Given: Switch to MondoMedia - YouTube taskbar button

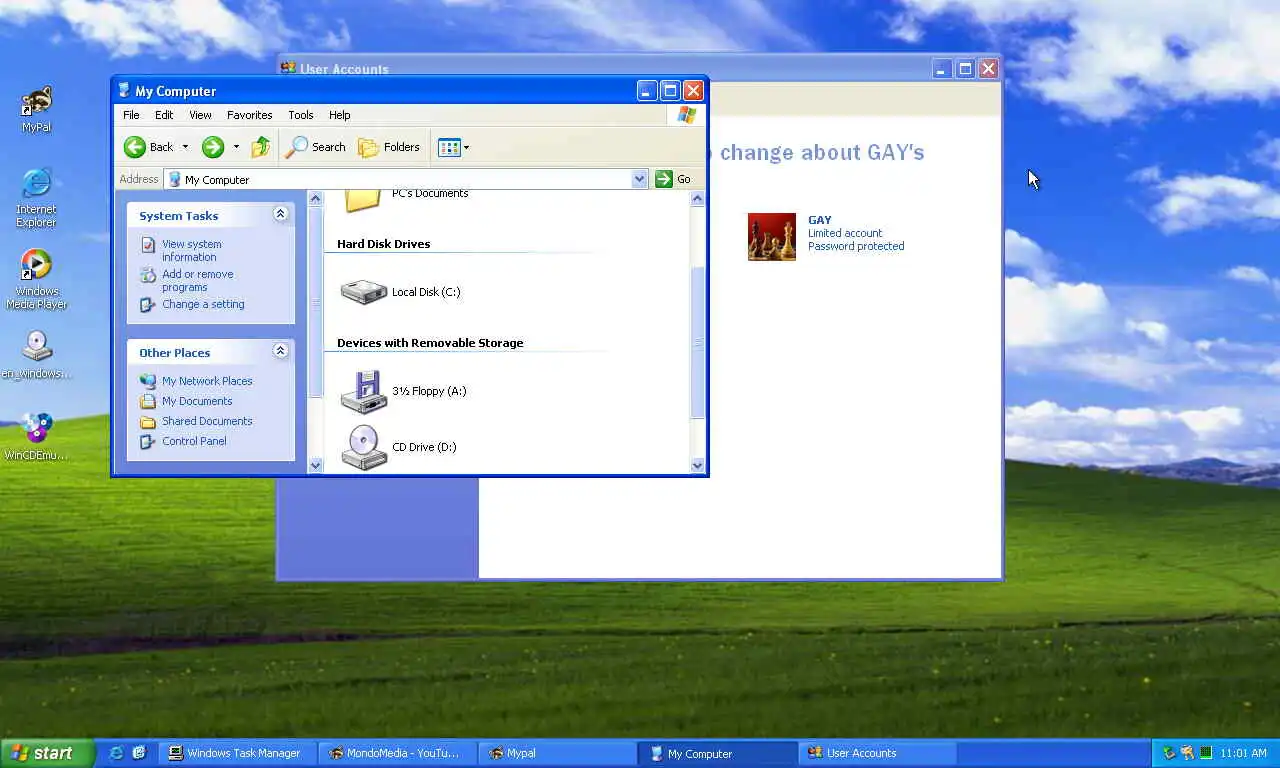Looking at the screenshot, I should (398, 753).
